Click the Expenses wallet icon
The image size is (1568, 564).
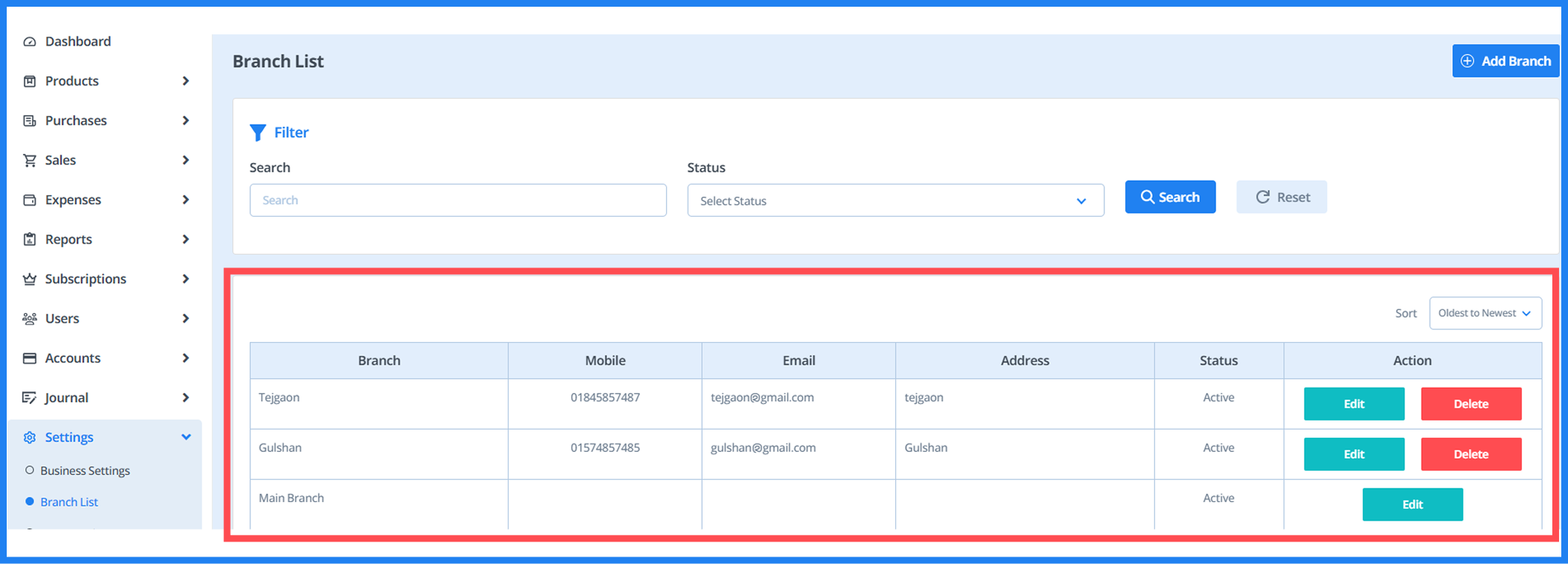click(30, 200)
